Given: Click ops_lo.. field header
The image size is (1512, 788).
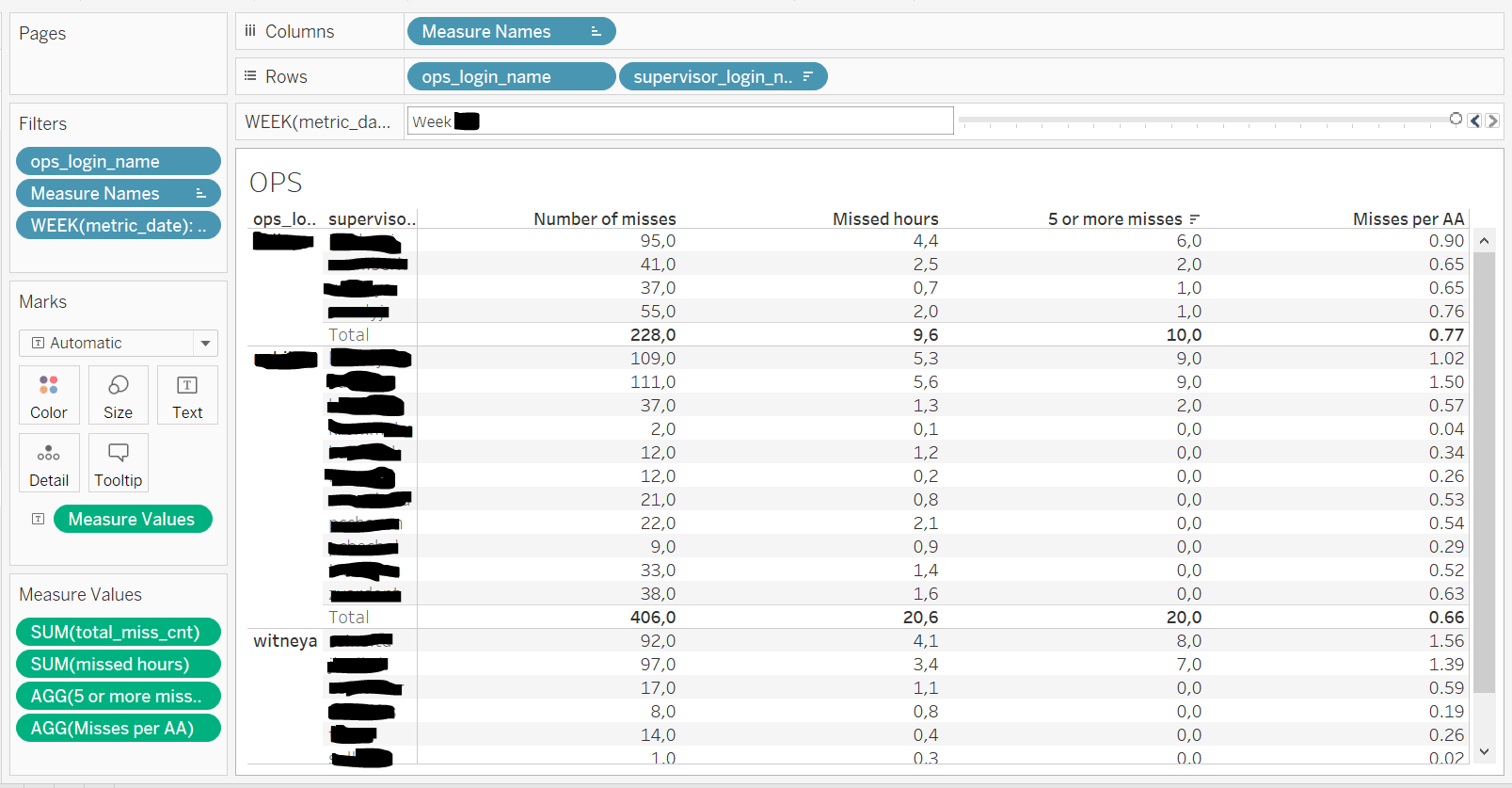Looking at the screenshot, I should [284, 218].
